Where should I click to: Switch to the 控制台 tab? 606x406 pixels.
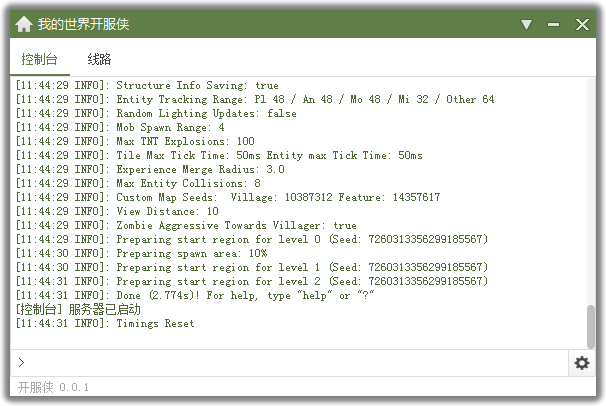pos(39,59)
